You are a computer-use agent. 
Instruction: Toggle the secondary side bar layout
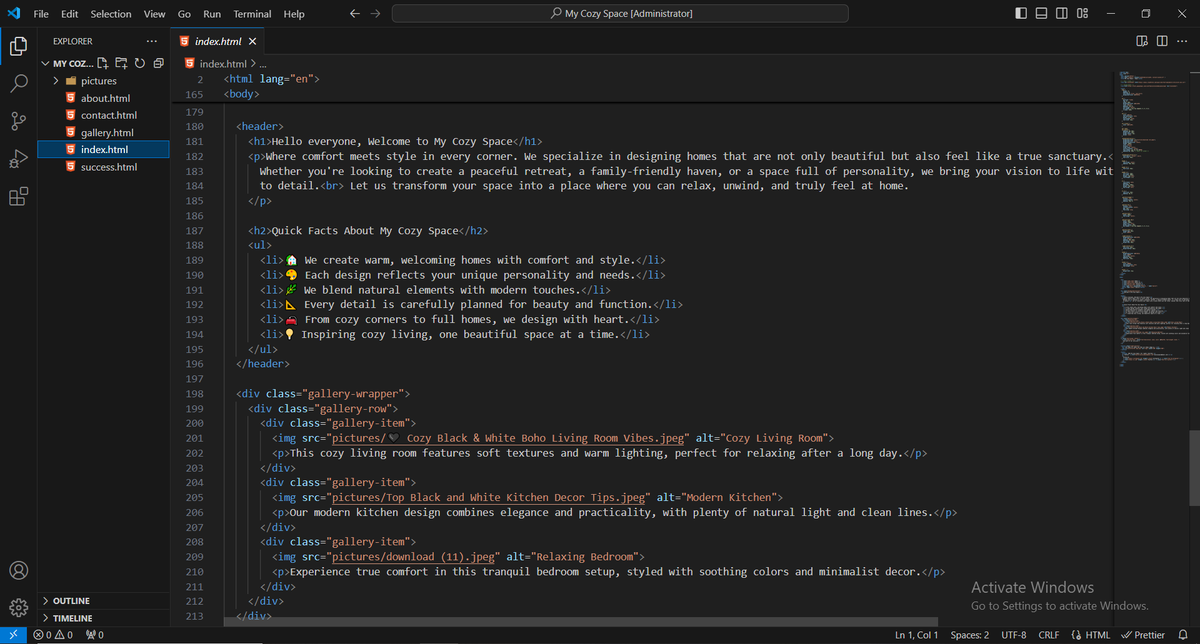pos(1062,14)
